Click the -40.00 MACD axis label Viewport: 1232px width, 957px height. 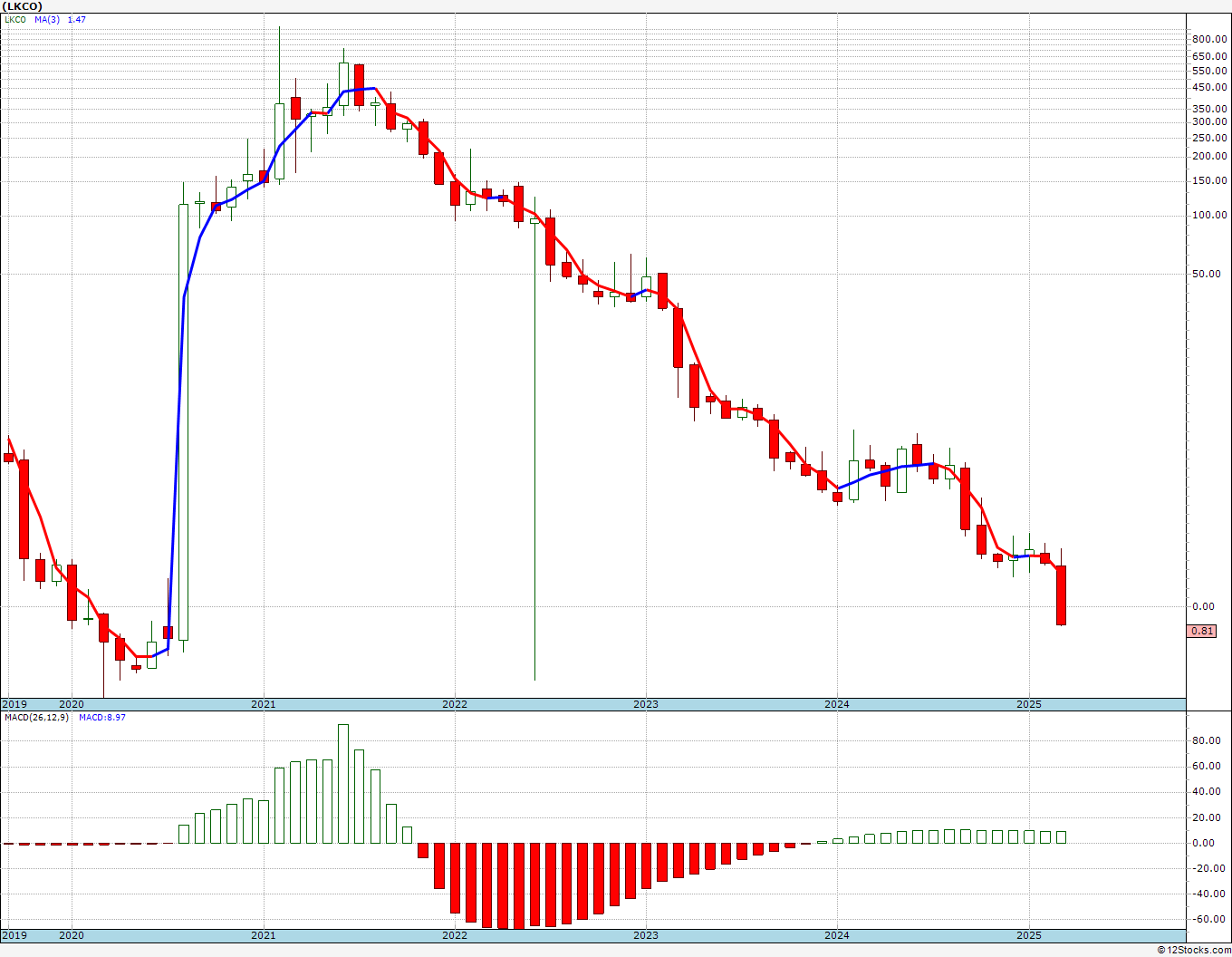[1210, 894]
